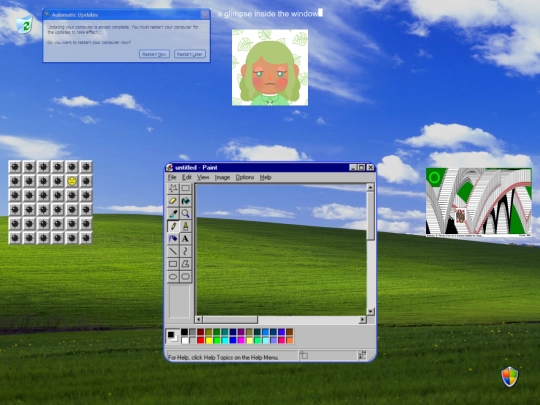
Task: Open the Image menu in Paint
Action: pyautogui.click(x=222, y=177)
